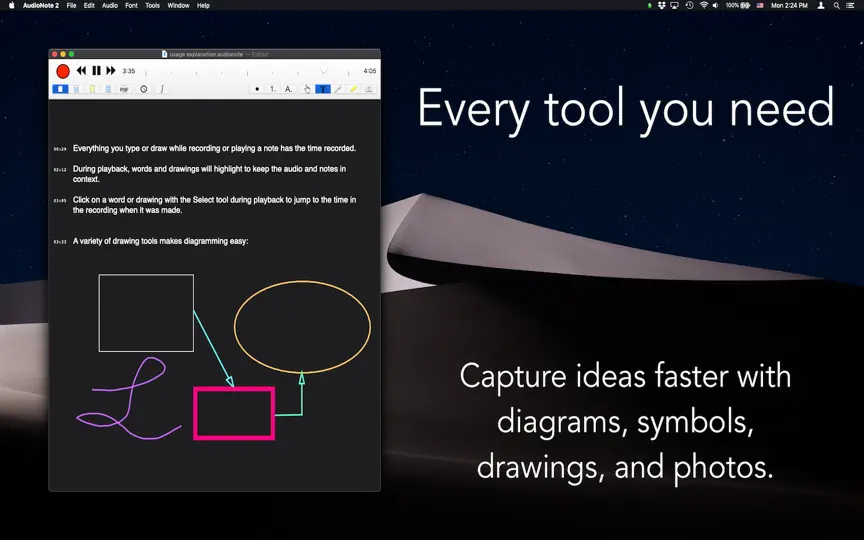Click the AirPlay display menu bar icon
The width and height of the screenshot is (864, 540).
tap(674, 6)
